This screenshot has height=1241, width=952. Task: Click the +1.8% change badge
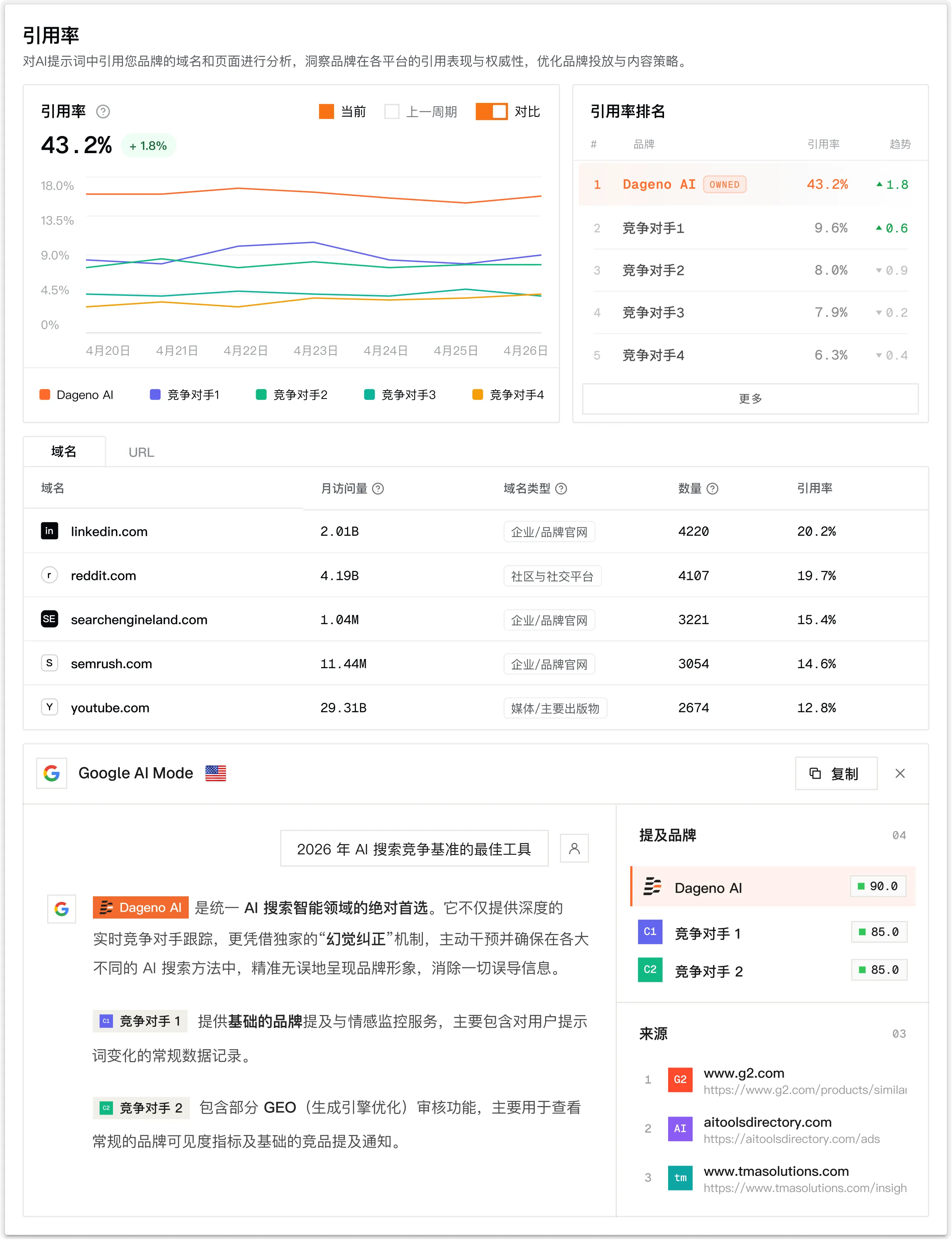point(149,146)
